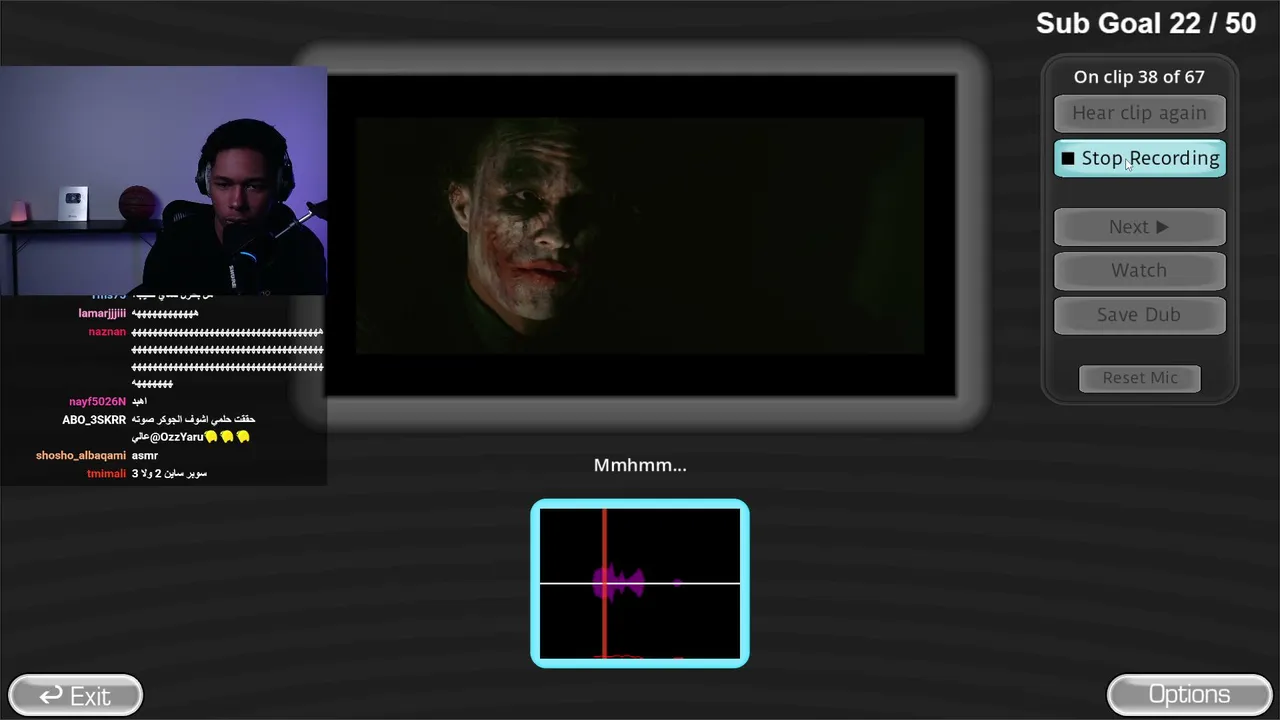Image resolution: width=1280 pixels, height=720 pixels.
Task: Click the "On clip 38 of 67" counter
Action: click(1139, 77)
